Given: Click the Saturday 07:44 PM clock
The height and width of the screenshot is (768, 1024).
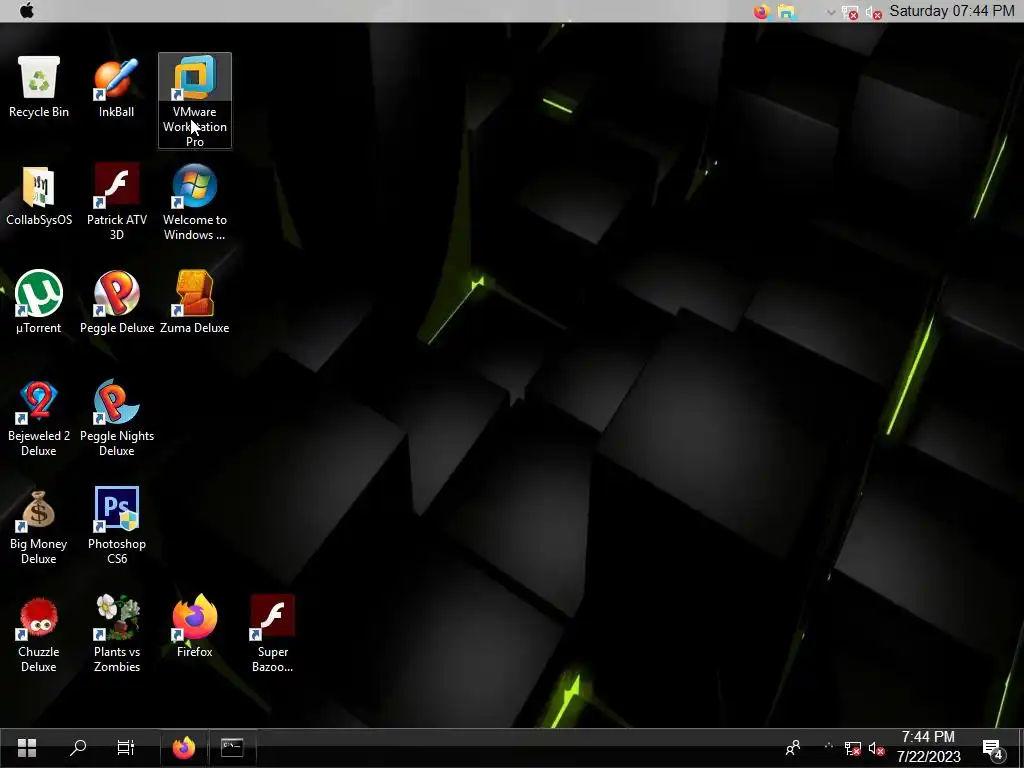Looking at the screenshot, I should (x=952, y=11).
